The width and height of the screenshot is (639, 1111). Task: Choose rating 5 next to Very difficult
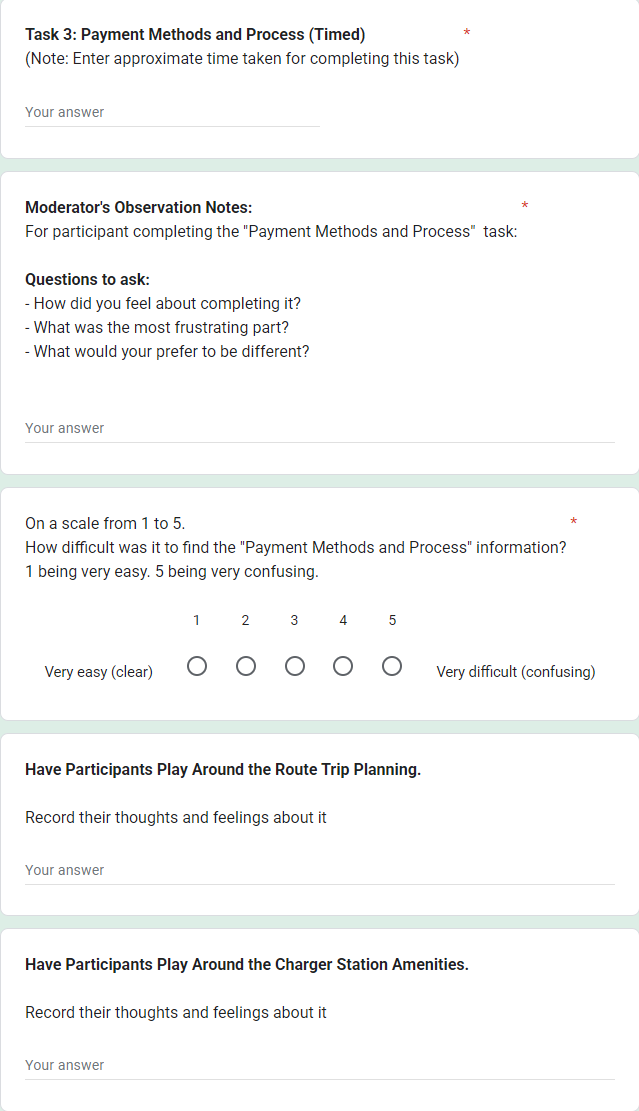[392, 666]
